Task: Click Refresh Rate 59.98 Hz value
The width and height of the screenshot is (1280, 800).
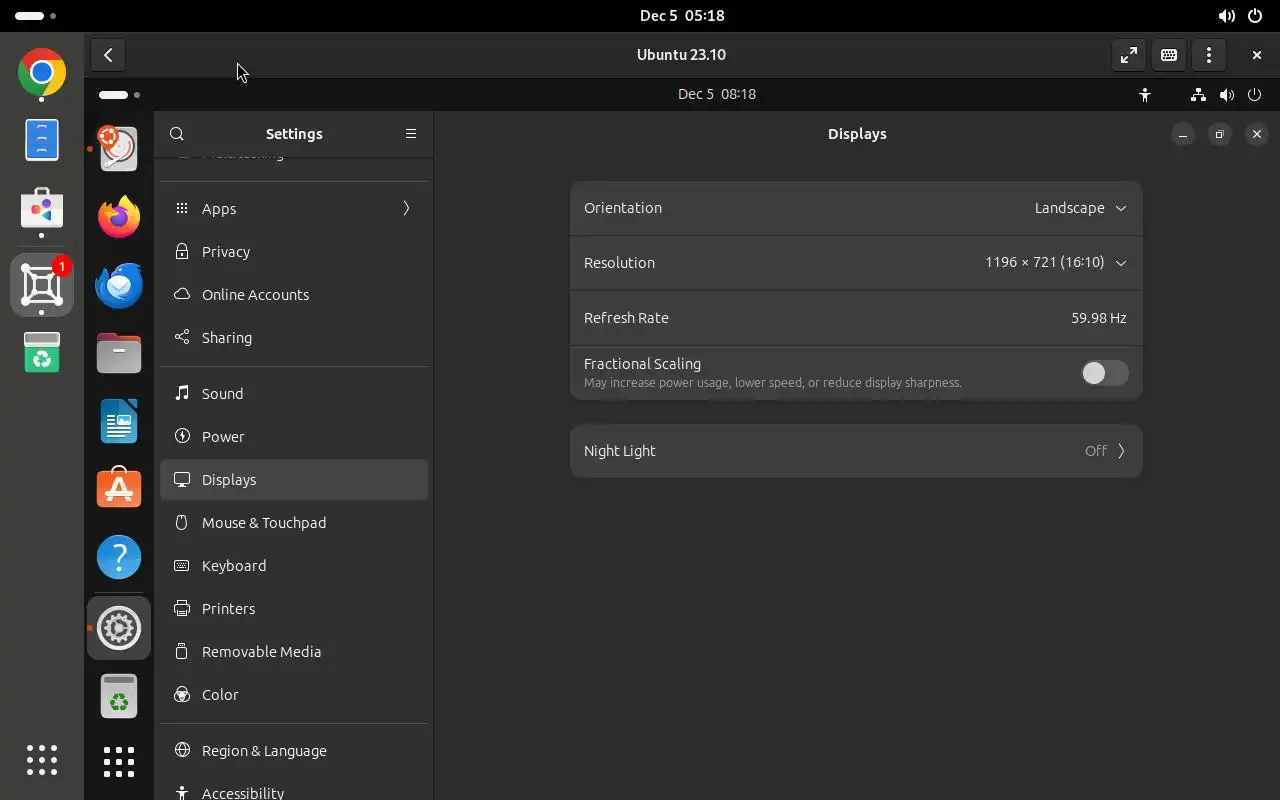Action: coord(1099,318)
